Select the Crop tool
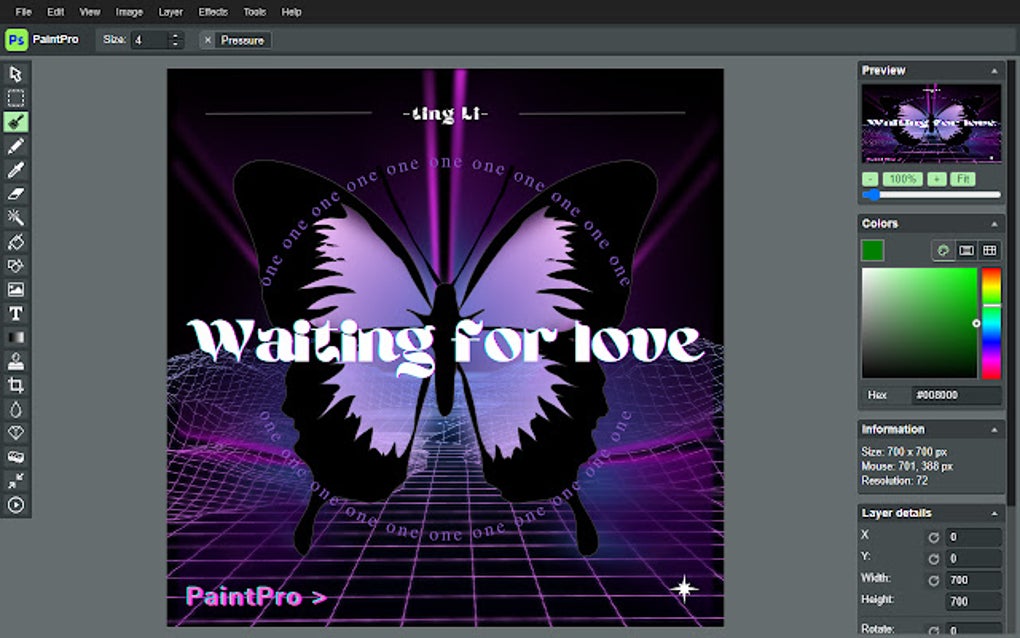 click(x=15, y=386)
